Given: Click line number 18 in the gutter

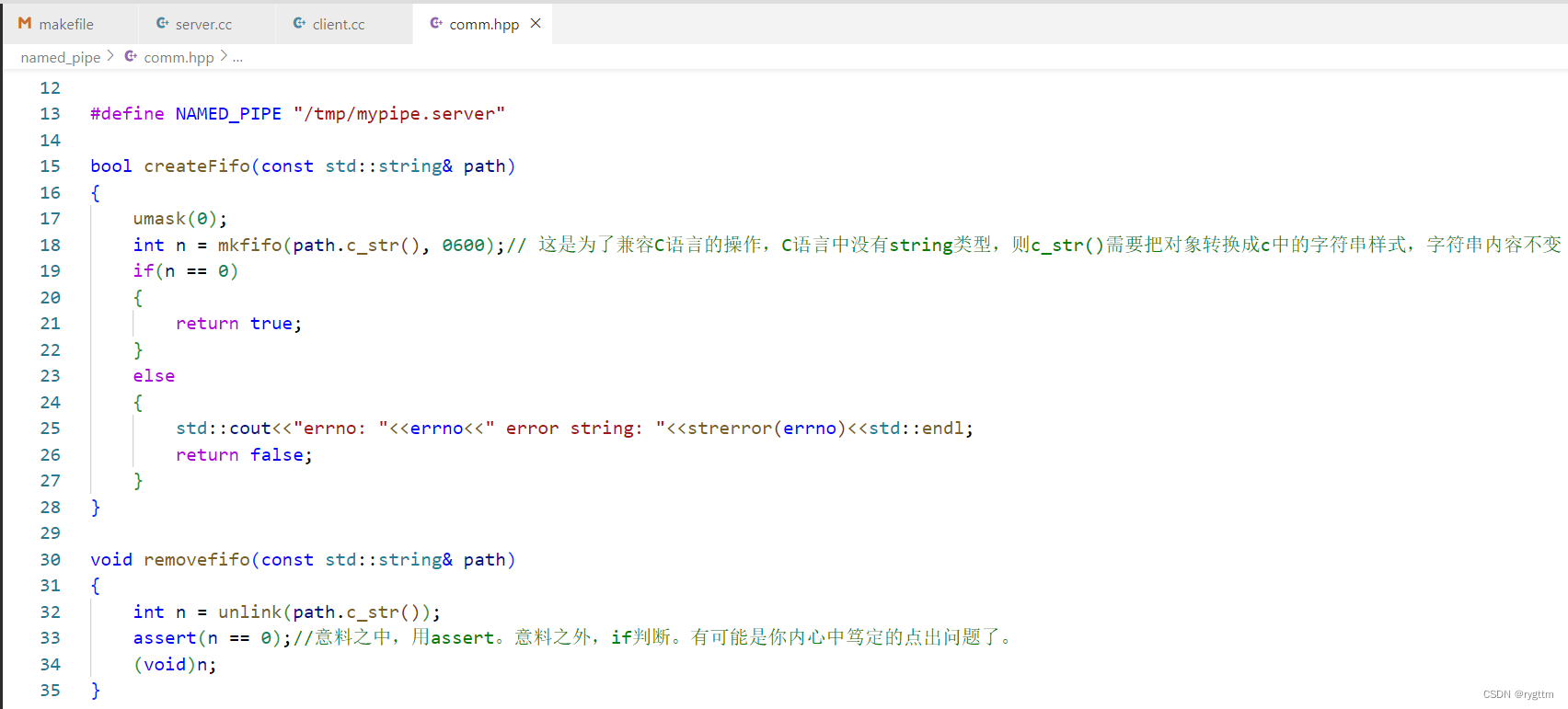Looking at the screenshot, I should [50, 246].
